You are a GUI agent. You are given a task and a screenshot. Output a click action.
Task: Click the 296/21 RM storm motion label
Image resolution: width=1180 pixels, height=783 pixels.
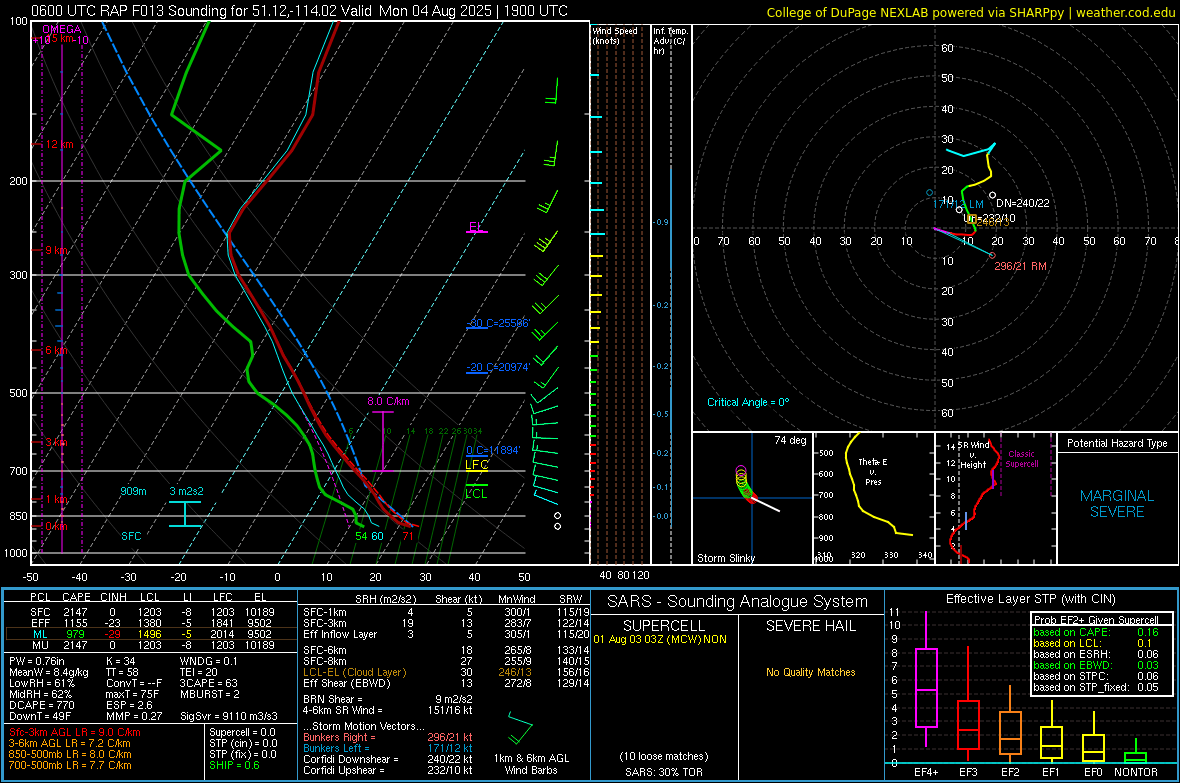click(1020, 267)
